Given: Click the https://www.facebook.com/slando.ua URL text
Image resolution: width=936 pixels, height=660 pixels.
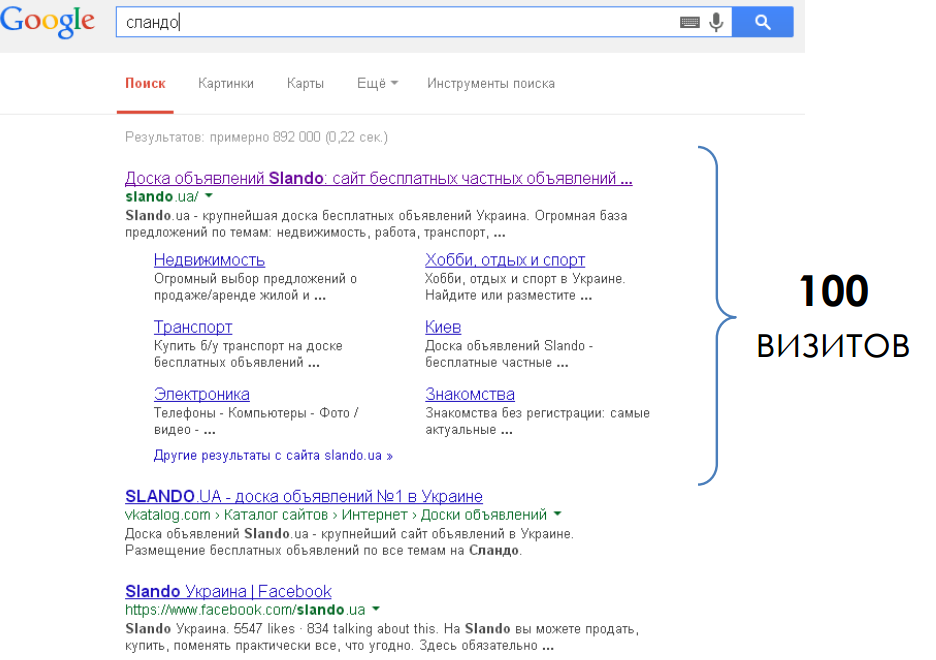Looking at the screenshot, I should click(245, 610).
